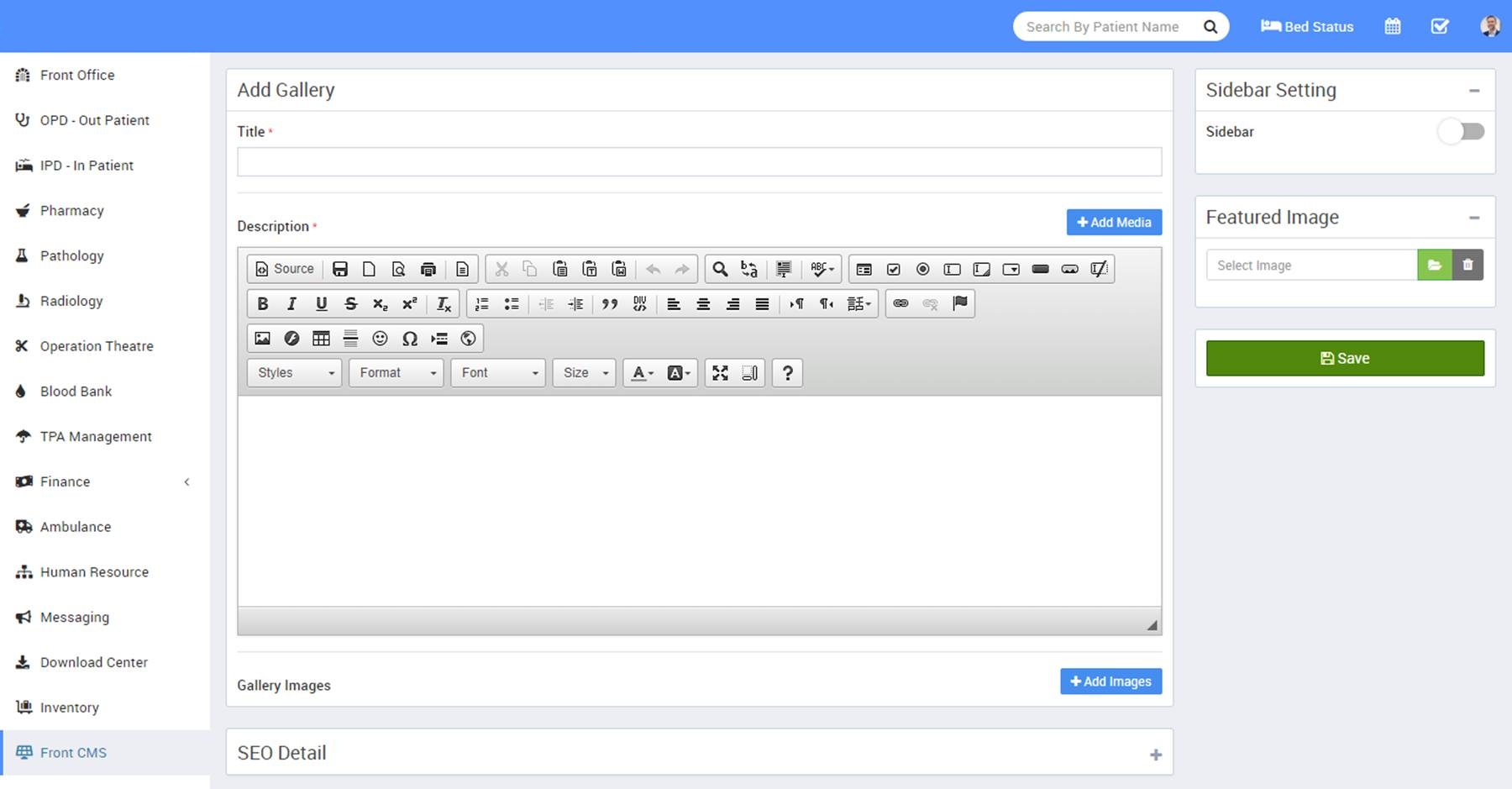Click the Add Media button

coord(1114,223)
